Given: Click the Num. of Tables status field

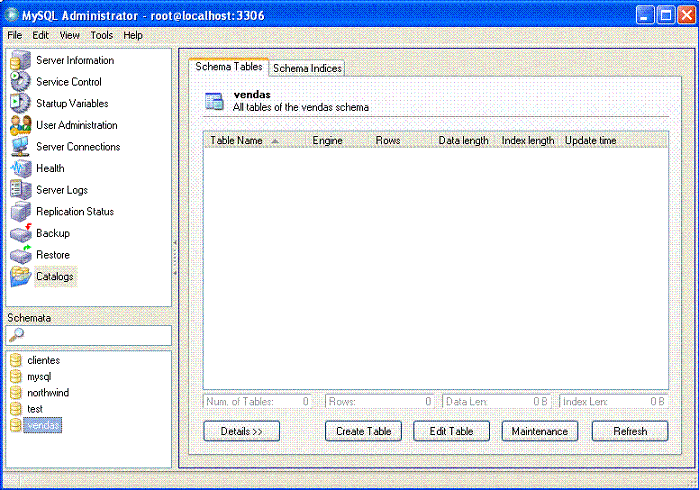Looking at the screenshot, I should [258, 401].
